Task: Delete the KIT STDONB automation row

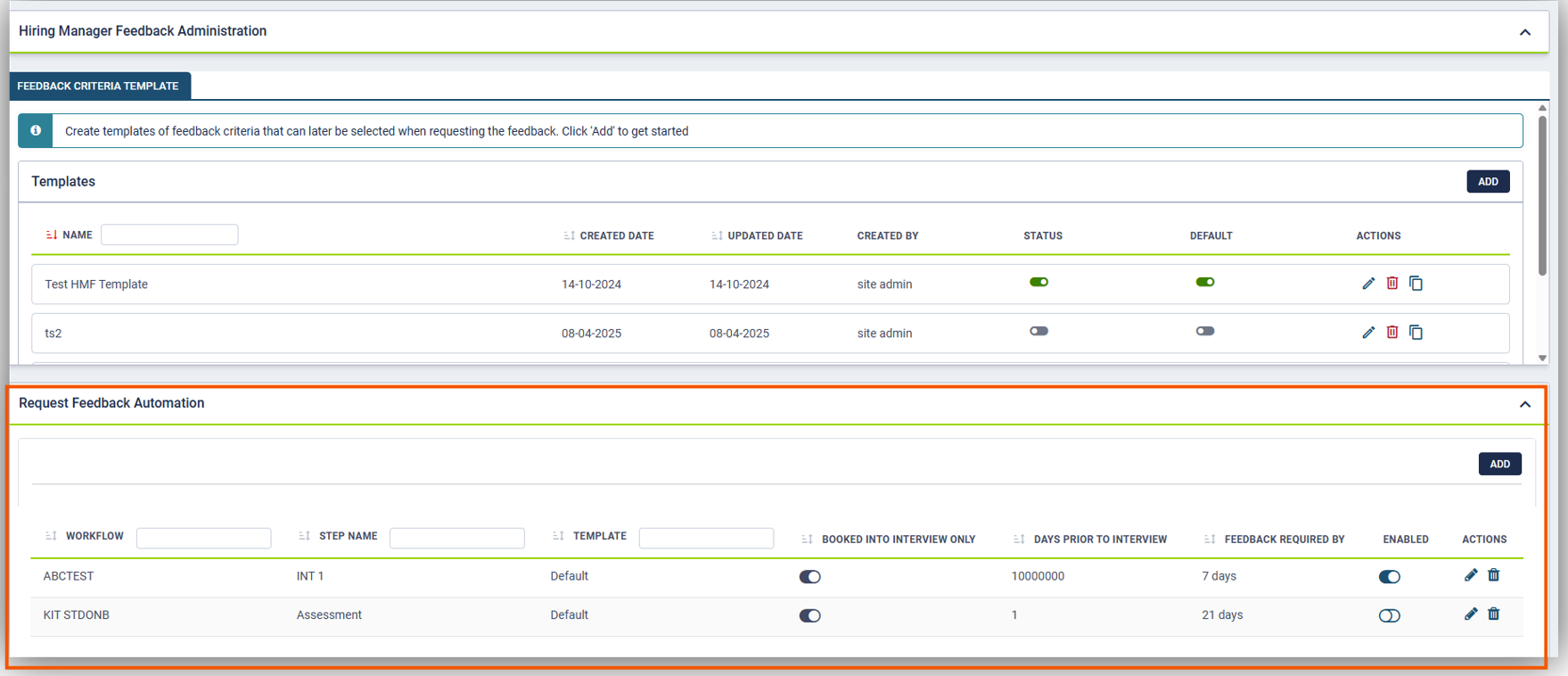Action: click(x=1494, y=614)
